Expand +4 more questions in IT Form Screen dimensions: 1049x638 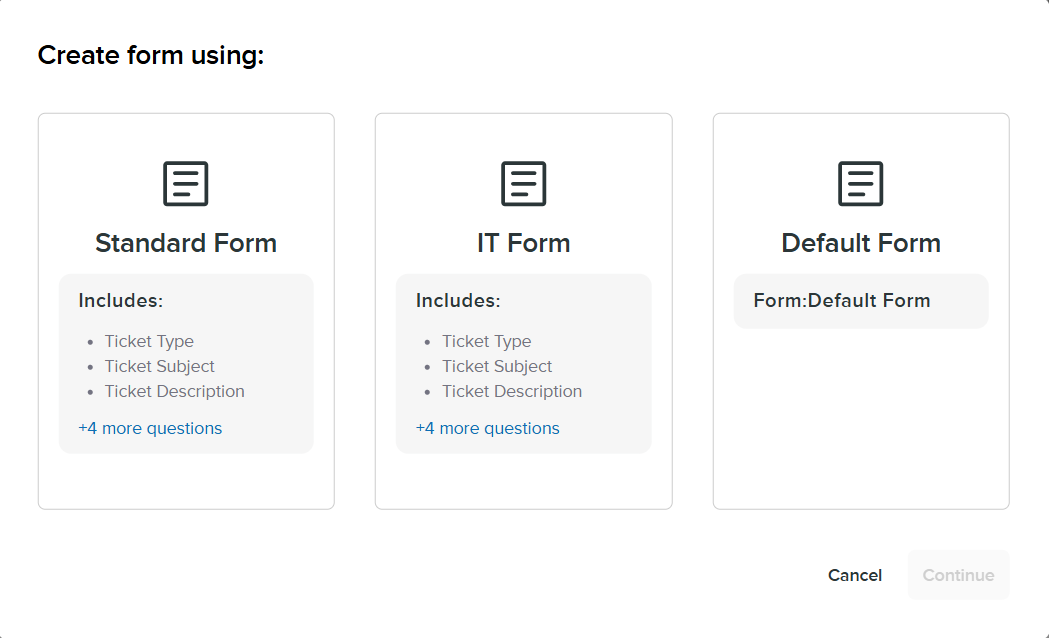pos(488,428)
